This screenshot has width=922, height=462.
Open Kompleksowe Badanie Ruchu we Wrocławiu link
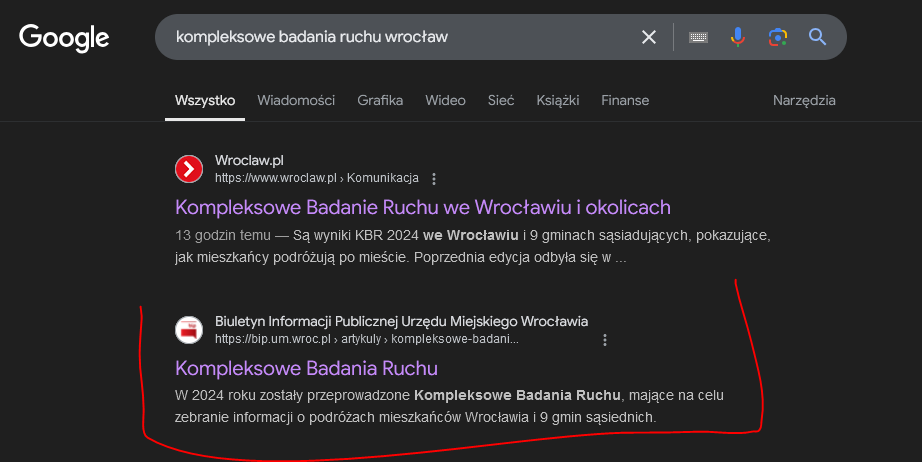click(x=423, y=207)
